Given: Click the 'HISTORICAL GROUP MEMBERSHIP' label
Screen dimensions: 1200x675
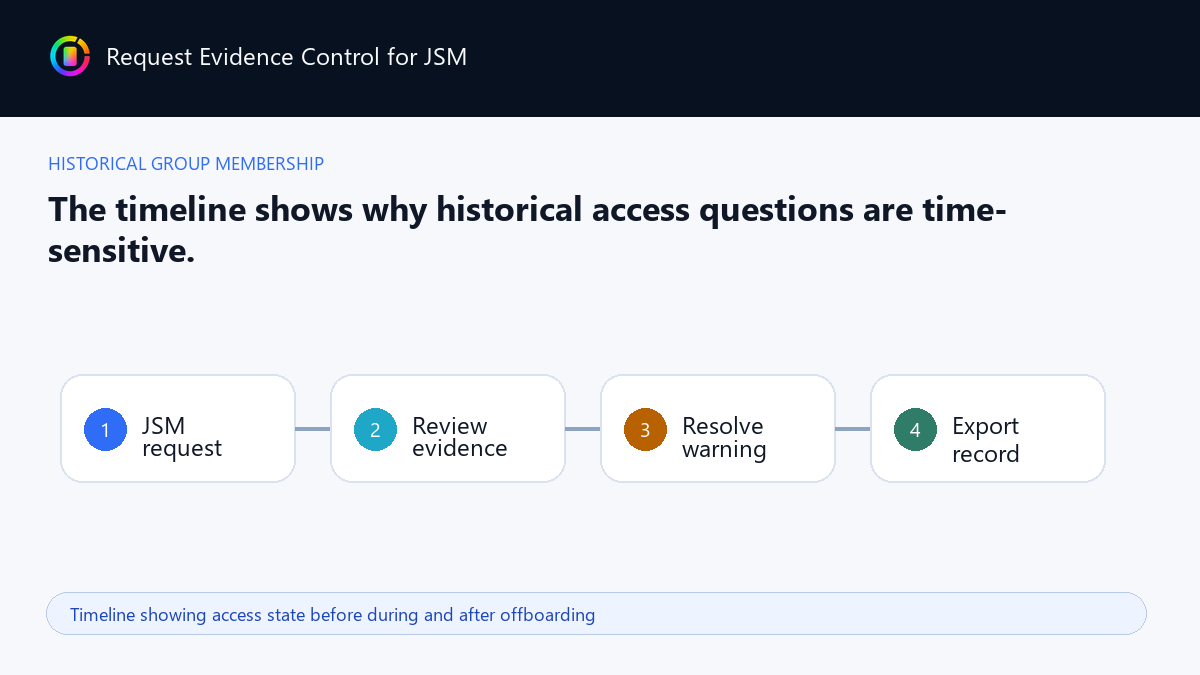Looking at the screenshot, I should tap(186, 164).
